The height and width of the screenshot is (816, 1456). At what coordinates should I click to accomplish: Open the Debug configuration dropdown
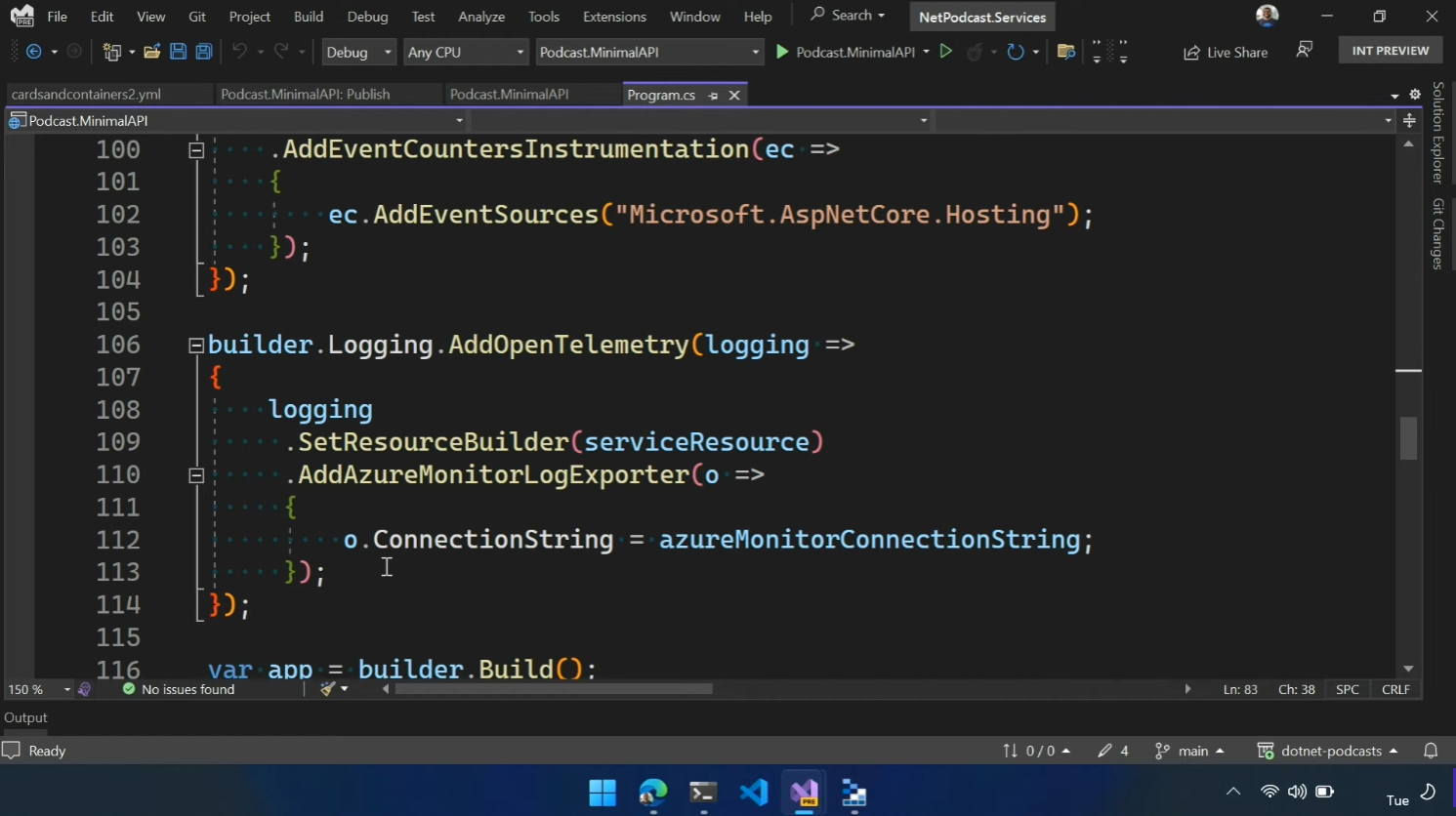[358, 52]
